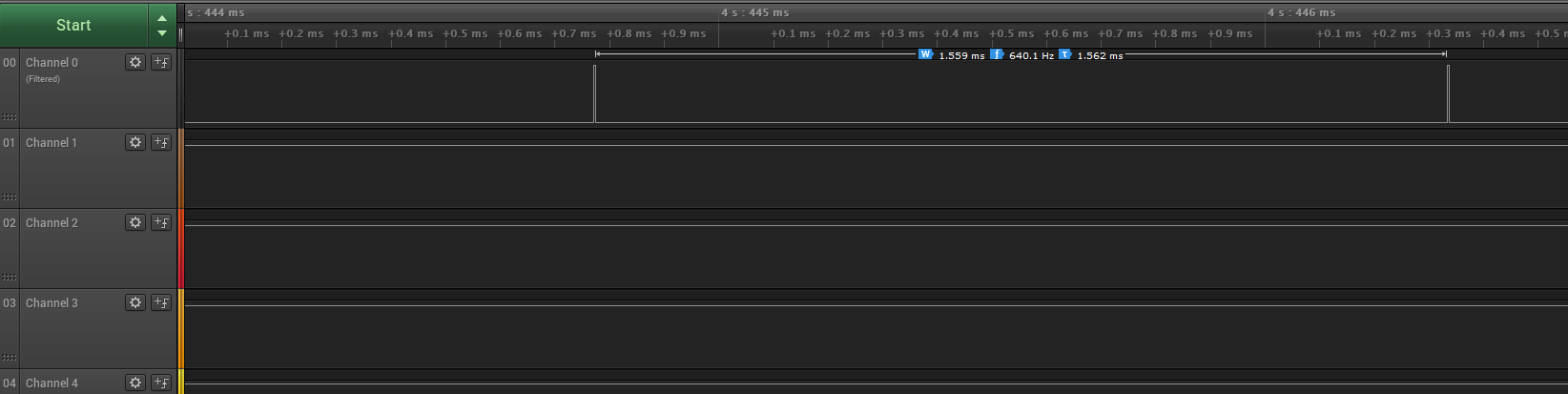This screenshot has height=394, width=1568.
Task: Grab the Channel 0 drag handle dots
Action: click(10, 117)
